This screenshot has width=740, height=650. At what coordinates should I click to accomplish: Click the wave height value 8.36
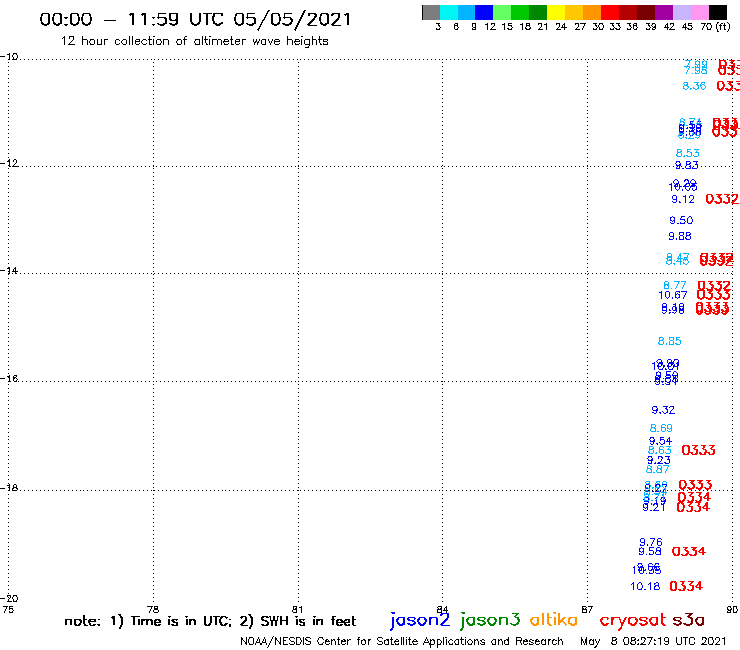pos(694,86)
